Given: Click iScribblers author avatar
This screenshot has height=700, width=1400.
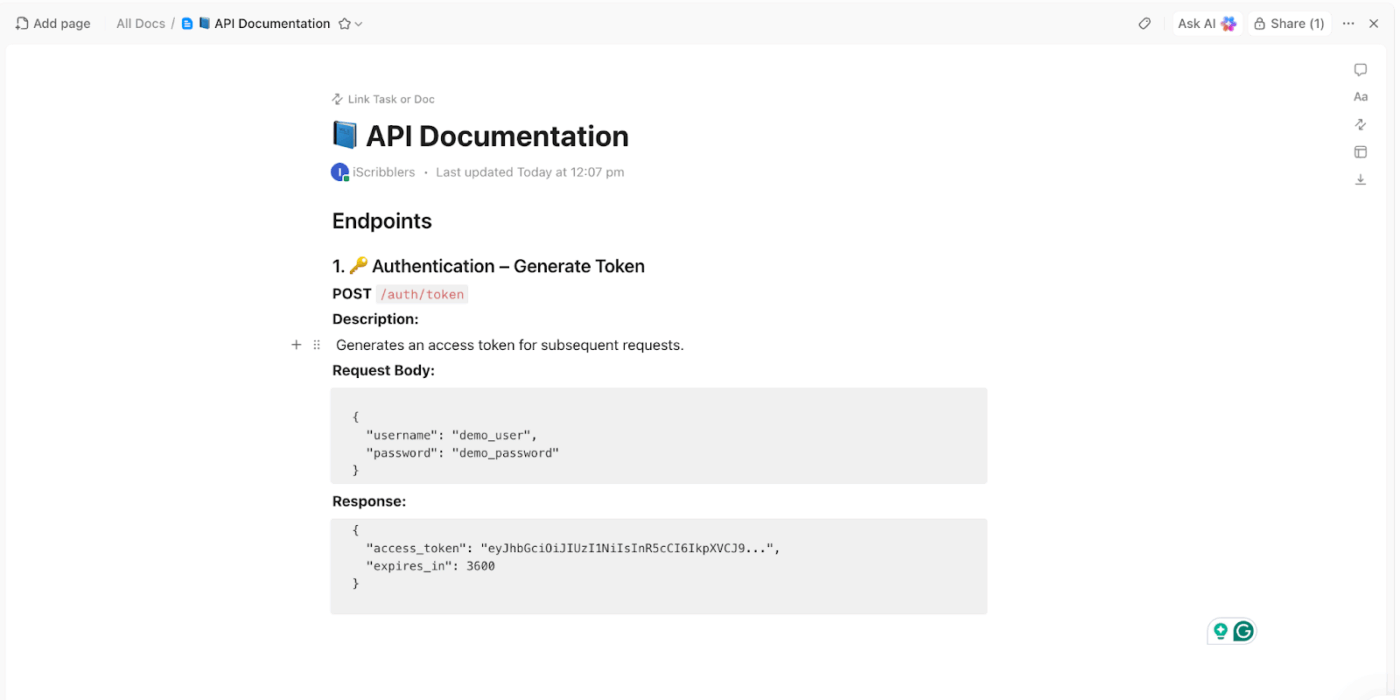Looking at the screenshot, I should 340,172.
